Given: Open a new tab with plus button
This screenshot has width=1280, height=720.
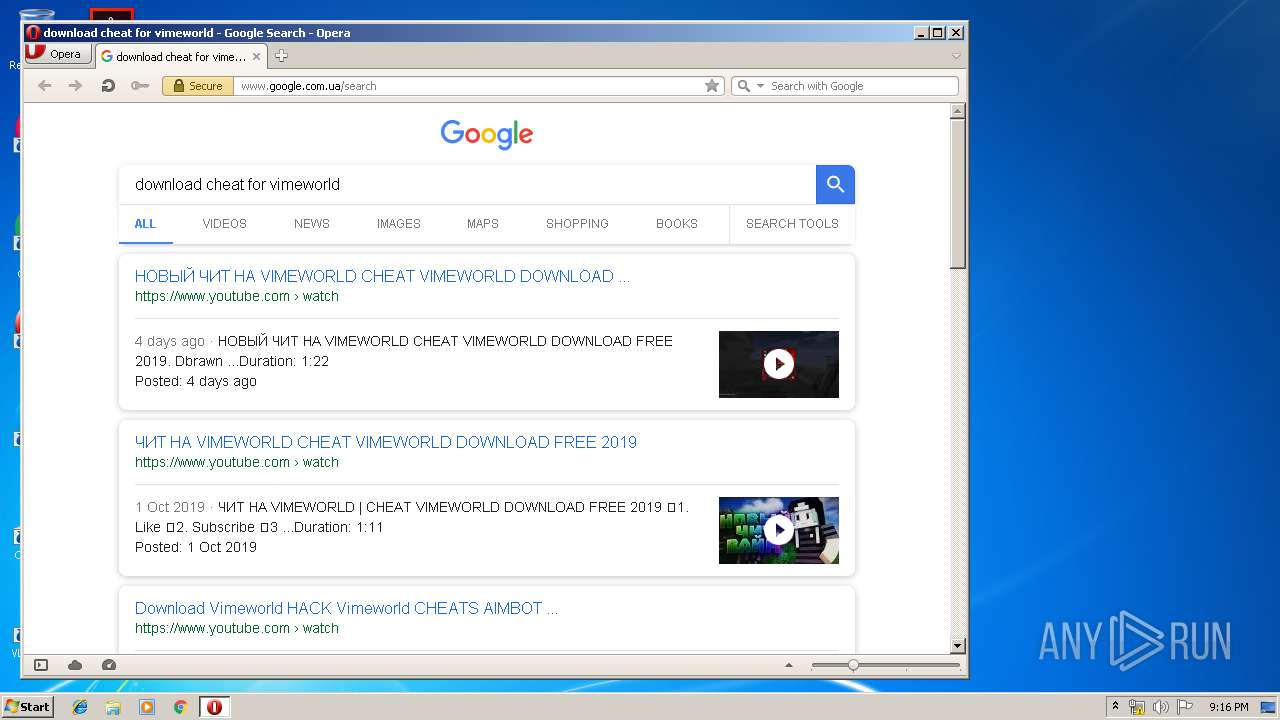Looking at the screenshot, I should click(281, 56).
